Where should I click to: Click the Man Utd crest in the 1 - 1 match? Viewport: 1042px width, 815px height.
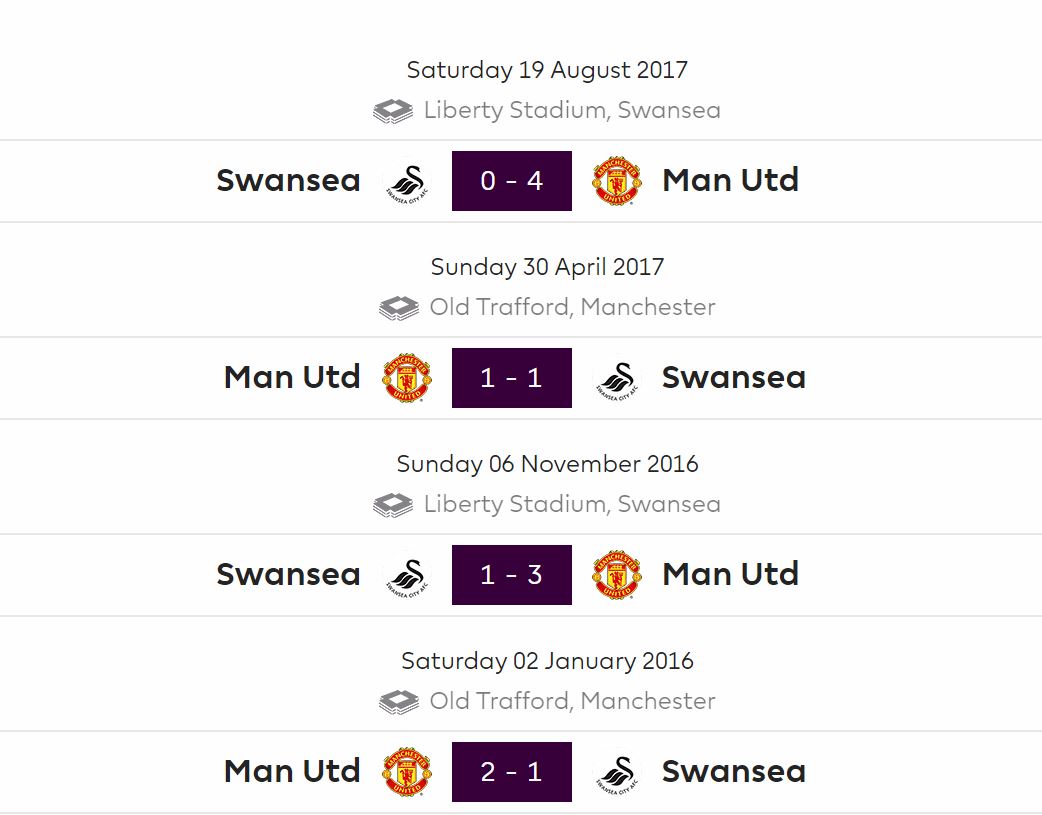[x=407, y=378]
